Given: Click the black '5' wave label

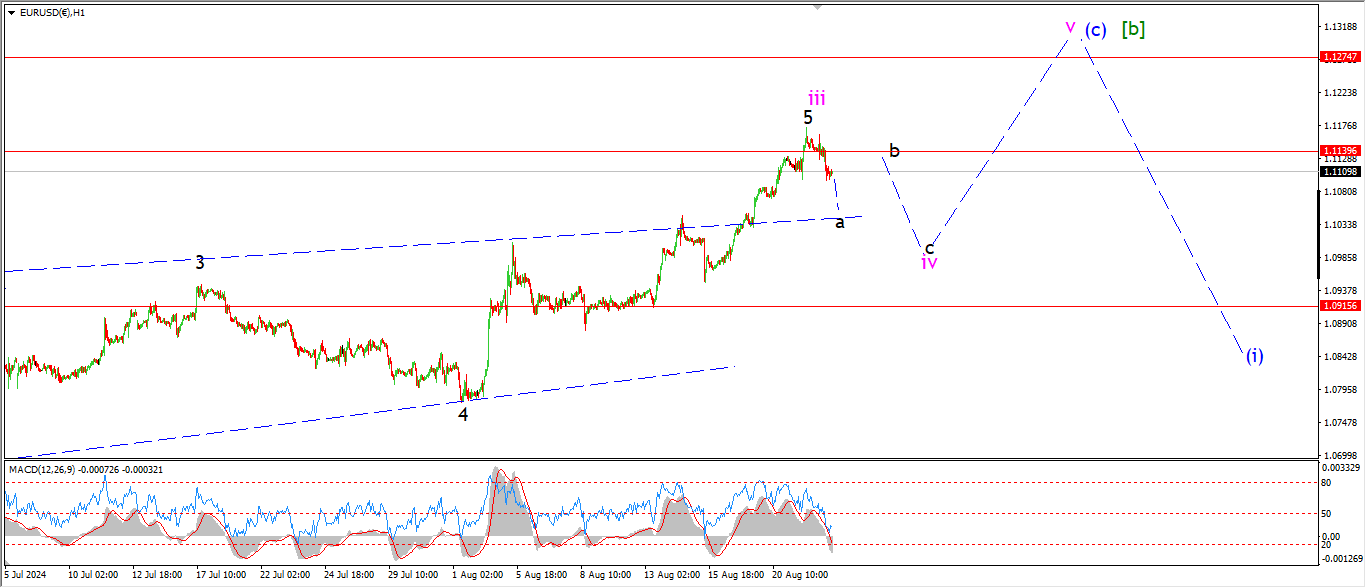Looking at the screenshot, I should pos(807,117).
